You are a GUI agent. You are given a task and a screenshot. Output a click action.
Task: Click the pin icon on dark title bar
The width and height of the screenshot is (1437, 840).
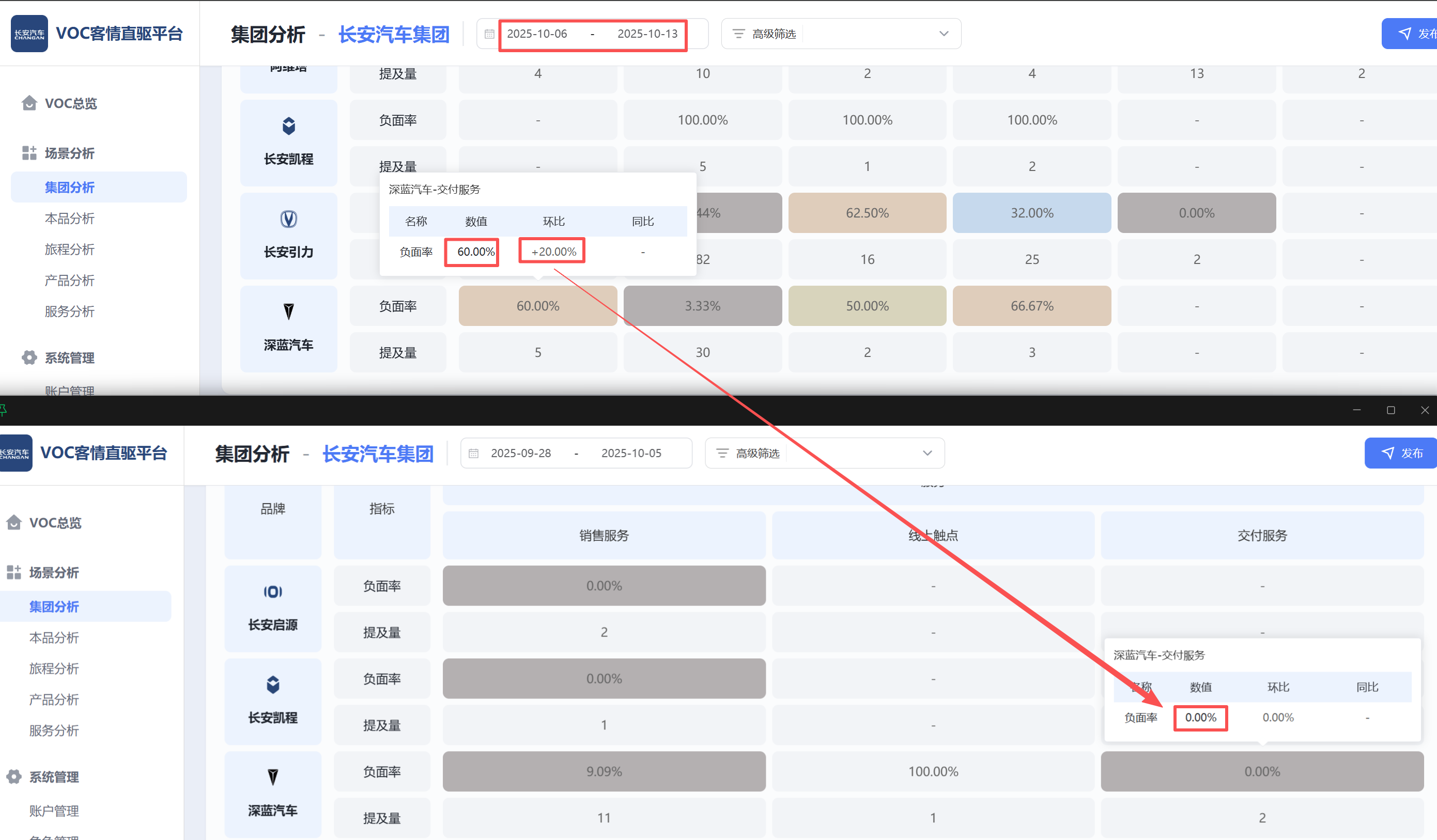[3, 410]
